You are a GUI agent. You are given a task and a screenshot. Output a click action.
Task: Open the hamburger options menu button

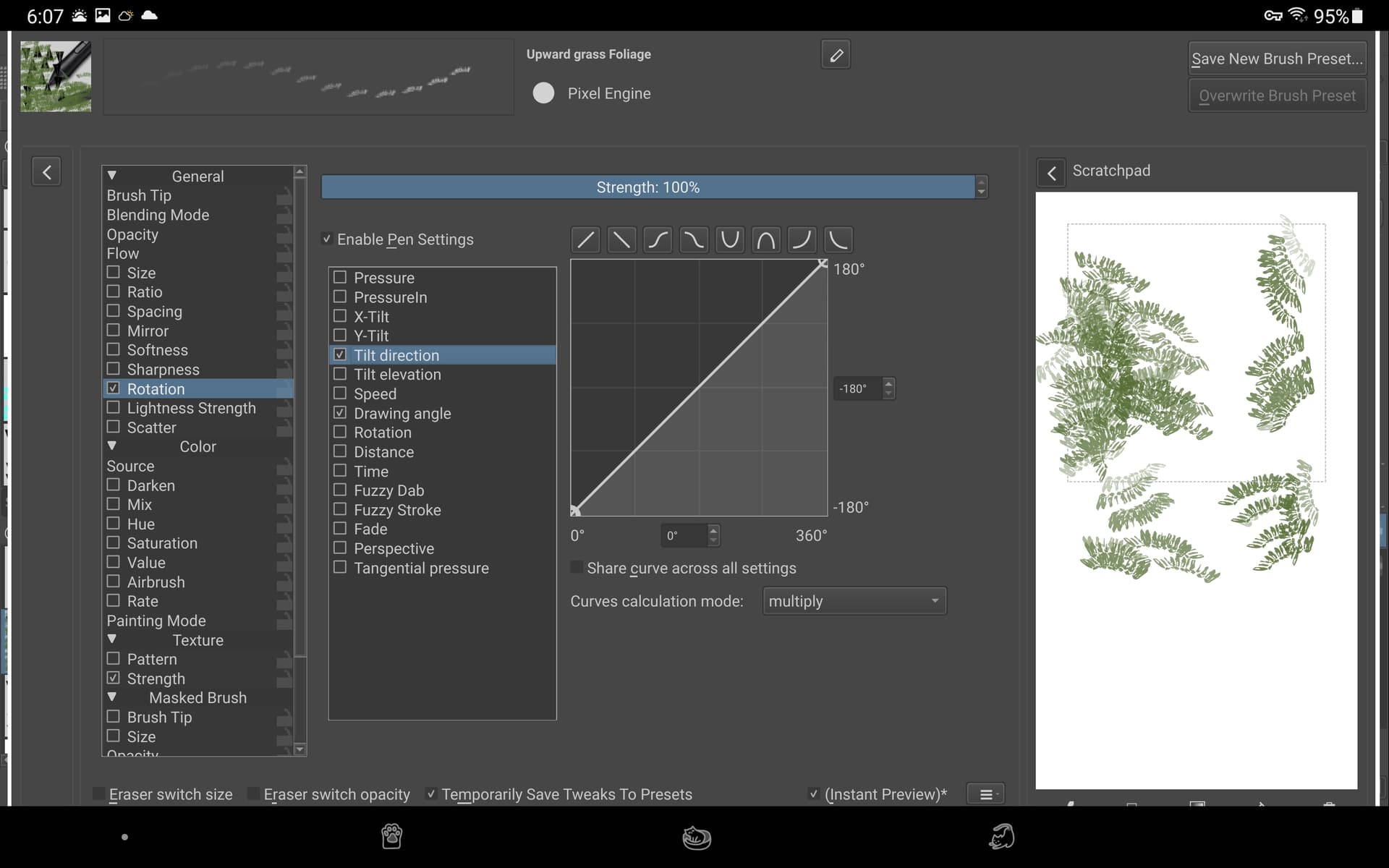pyautogui.click(x=986, y=794)
